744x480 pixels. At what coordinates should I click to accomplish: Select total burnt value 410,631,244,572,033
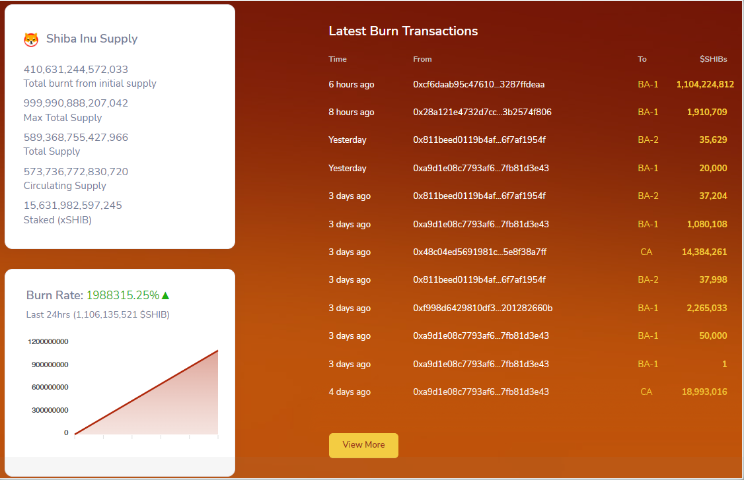click(76, 69)
